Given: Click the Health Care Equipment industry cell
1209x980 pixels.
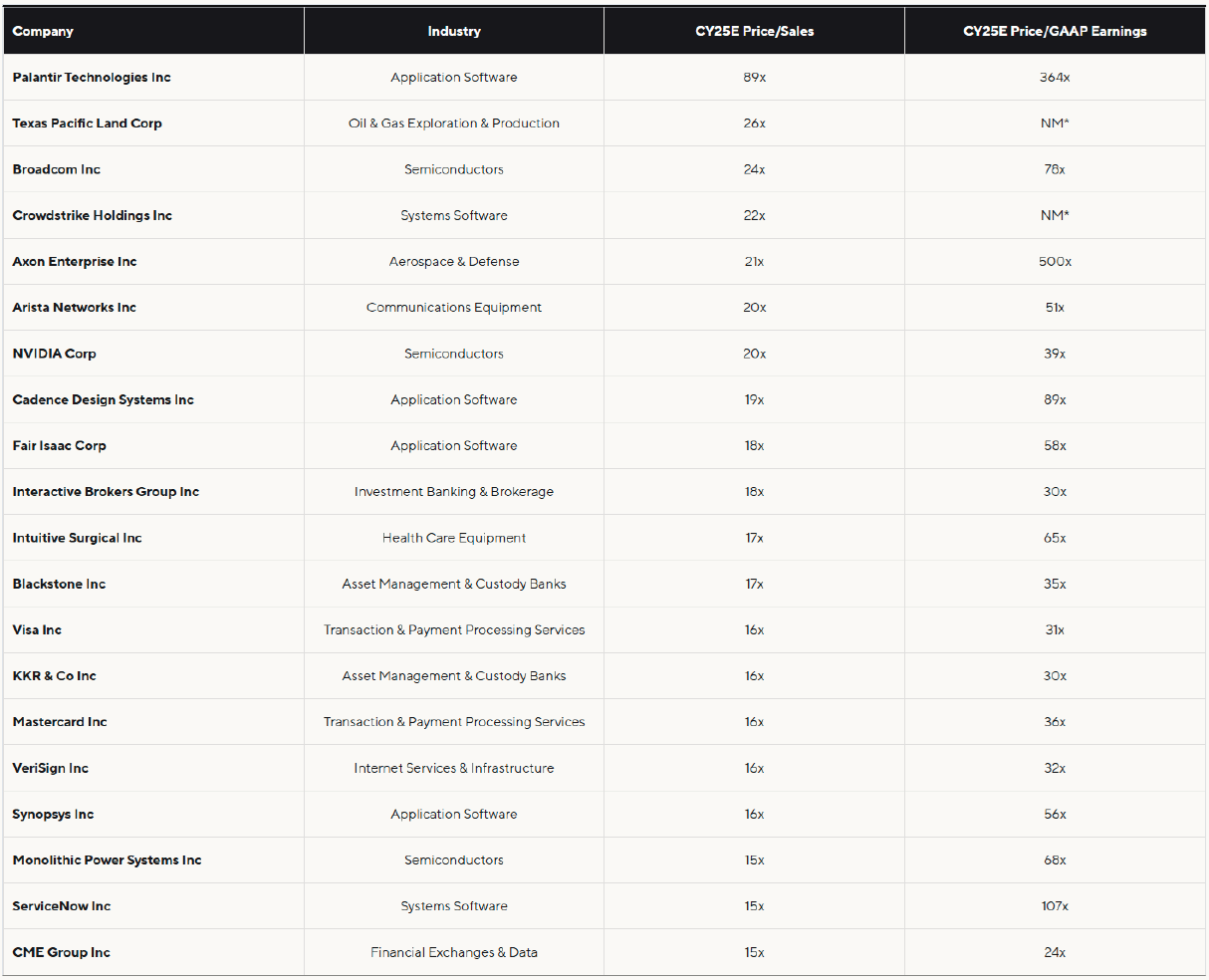Looking at the screenshot, I should pos(454,538).
